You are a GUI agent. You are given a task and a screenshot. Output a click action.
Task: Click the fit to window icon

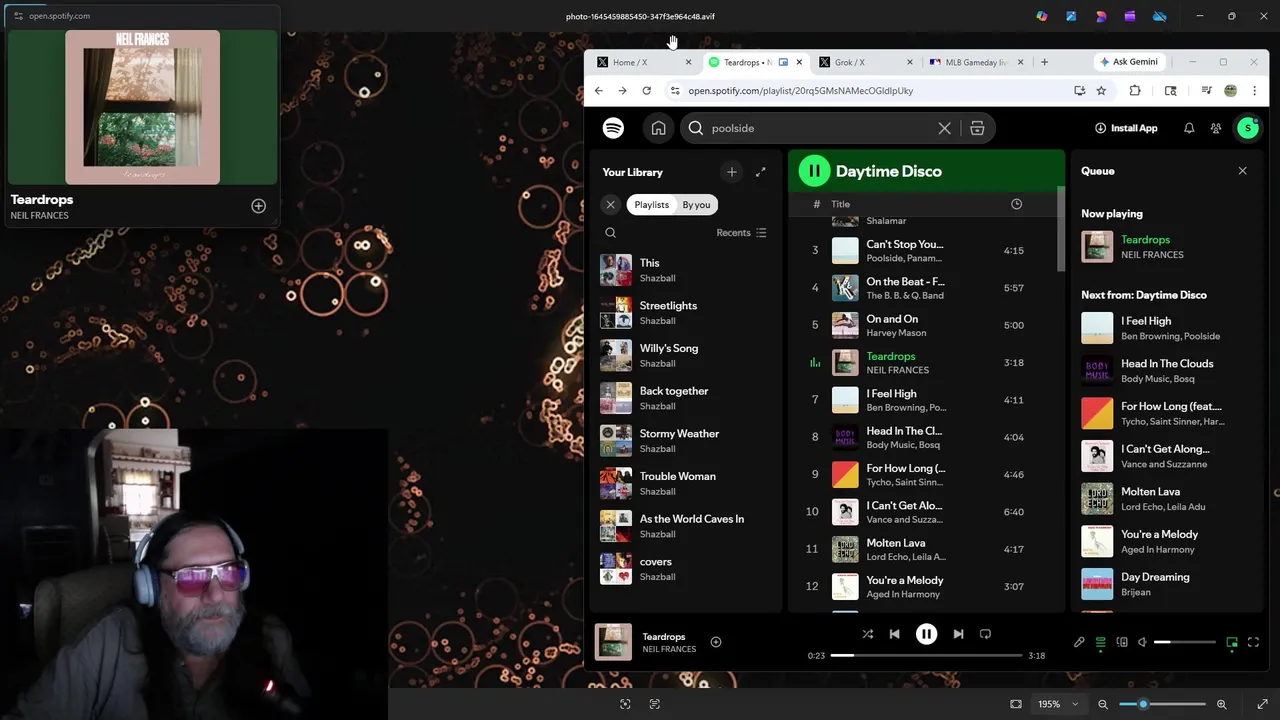click(x=1016, y=704)
